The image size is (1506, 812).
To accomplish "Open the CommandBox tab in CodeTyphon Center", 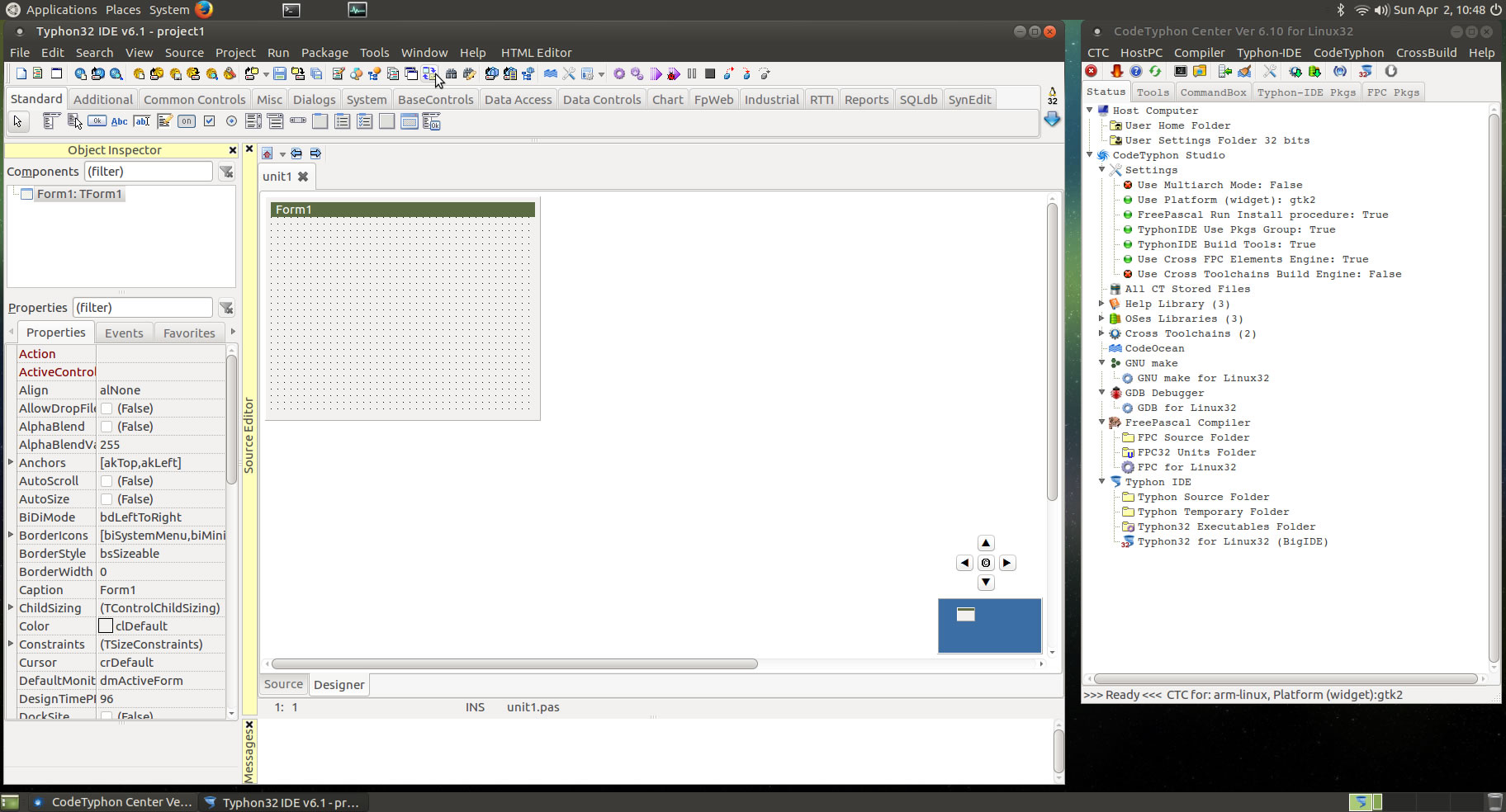I will click(x=1213, y=92).
